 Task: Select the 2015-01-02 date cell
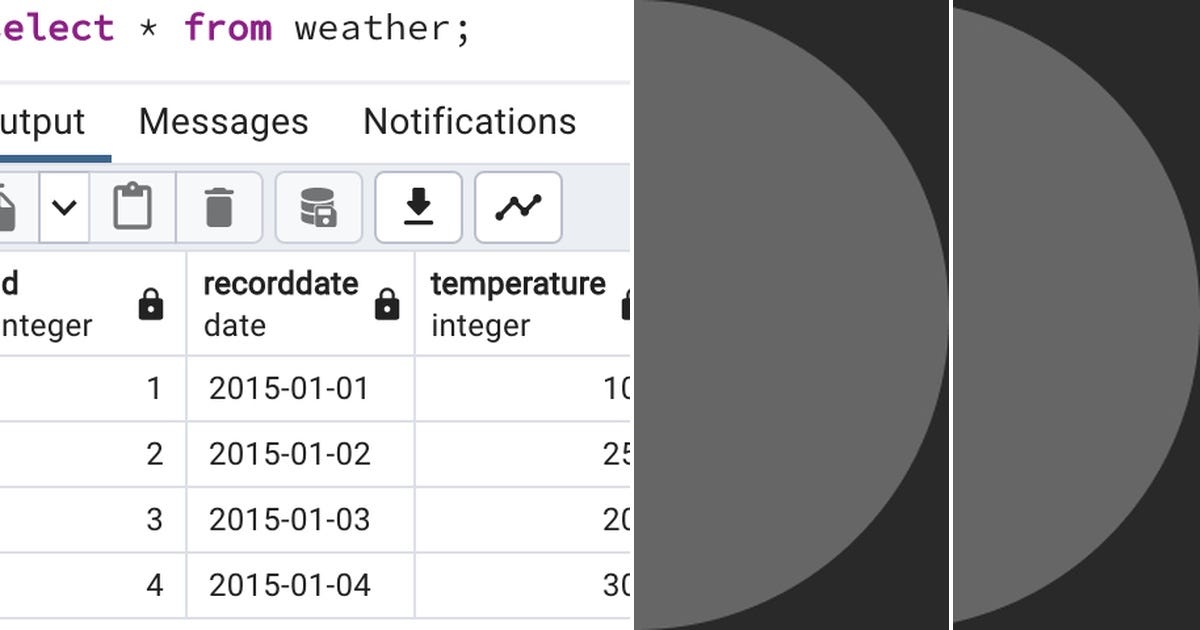tap(289, 454)
